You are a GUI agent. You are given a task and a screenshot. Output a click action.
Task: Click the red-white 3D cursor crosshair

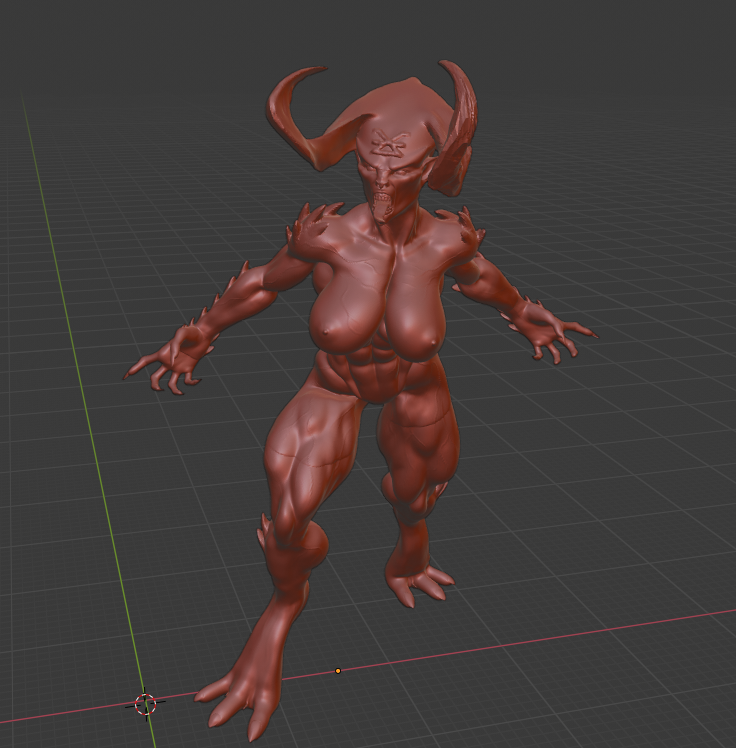tap(145, 704)
